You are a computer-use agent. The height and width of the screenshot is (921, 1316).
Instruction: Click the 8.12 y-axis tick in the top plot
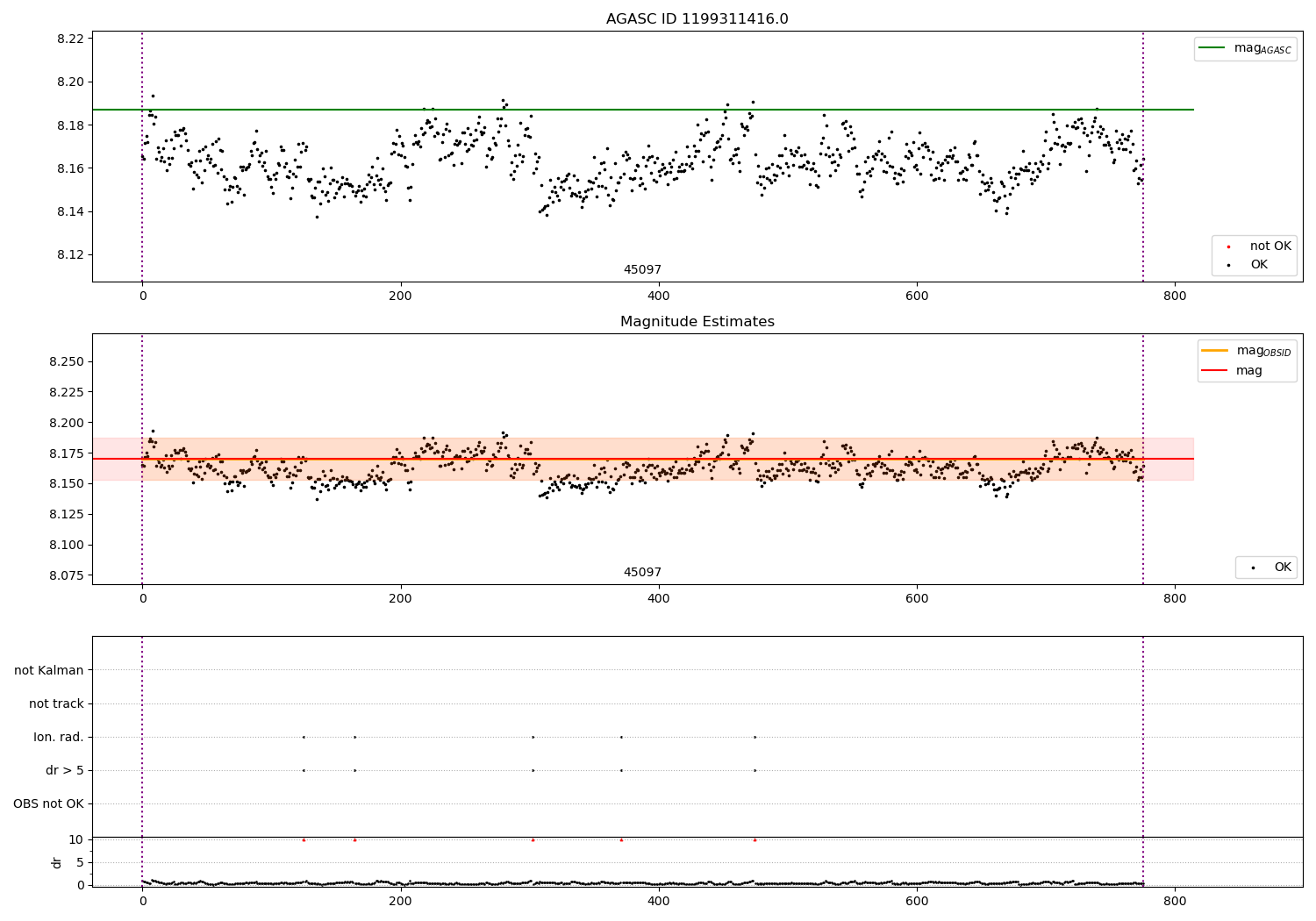[70, 254]
